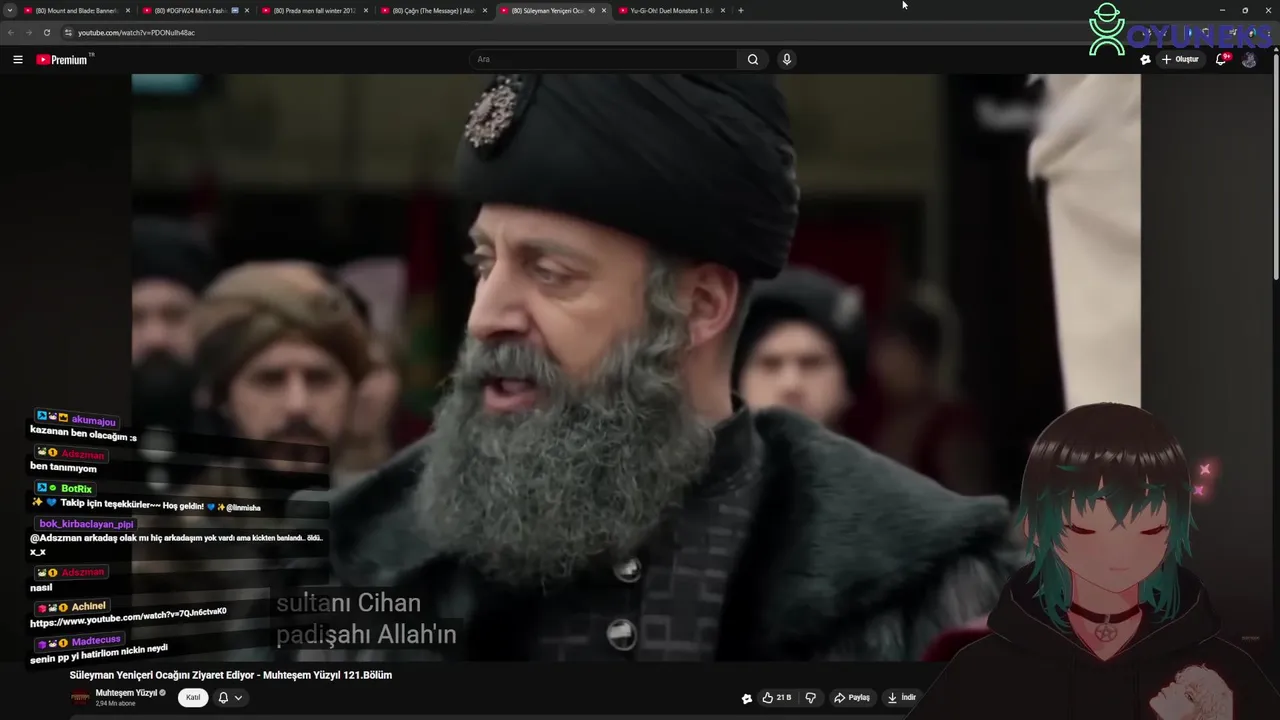1280x720 pixels.
Task: Like the video with thumbs up
Action: coord(777,697)
